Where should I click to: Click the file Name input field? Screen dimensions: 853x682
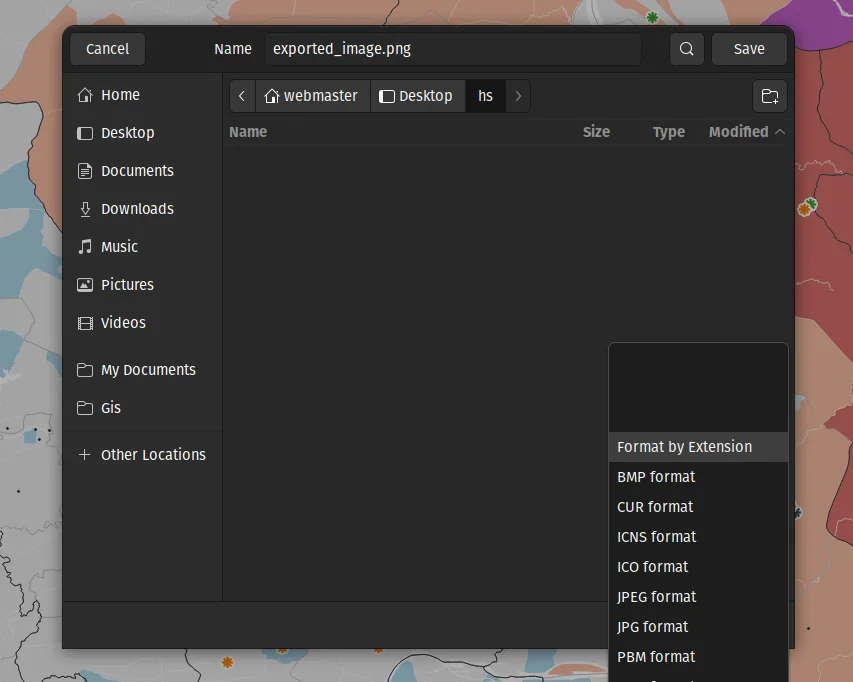click(452, 49)
